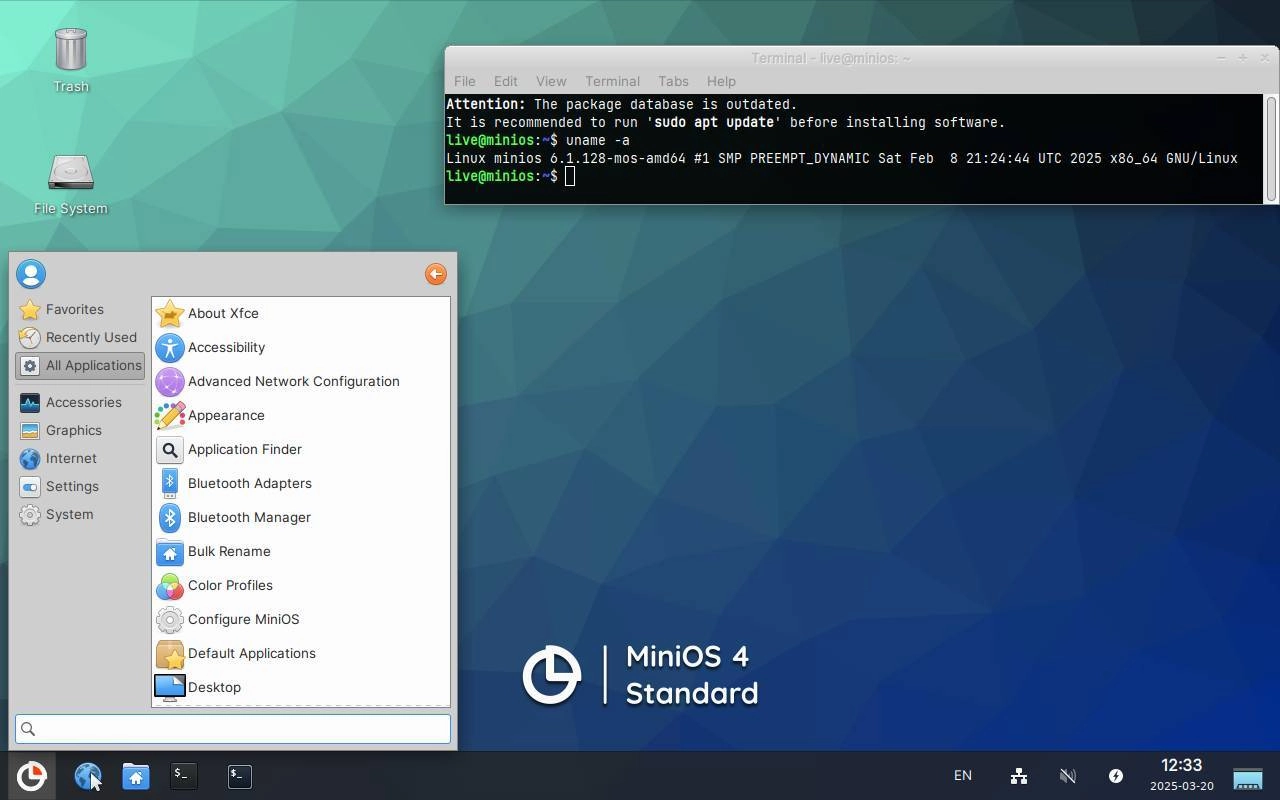Show the Accessories category

(80, 402)
